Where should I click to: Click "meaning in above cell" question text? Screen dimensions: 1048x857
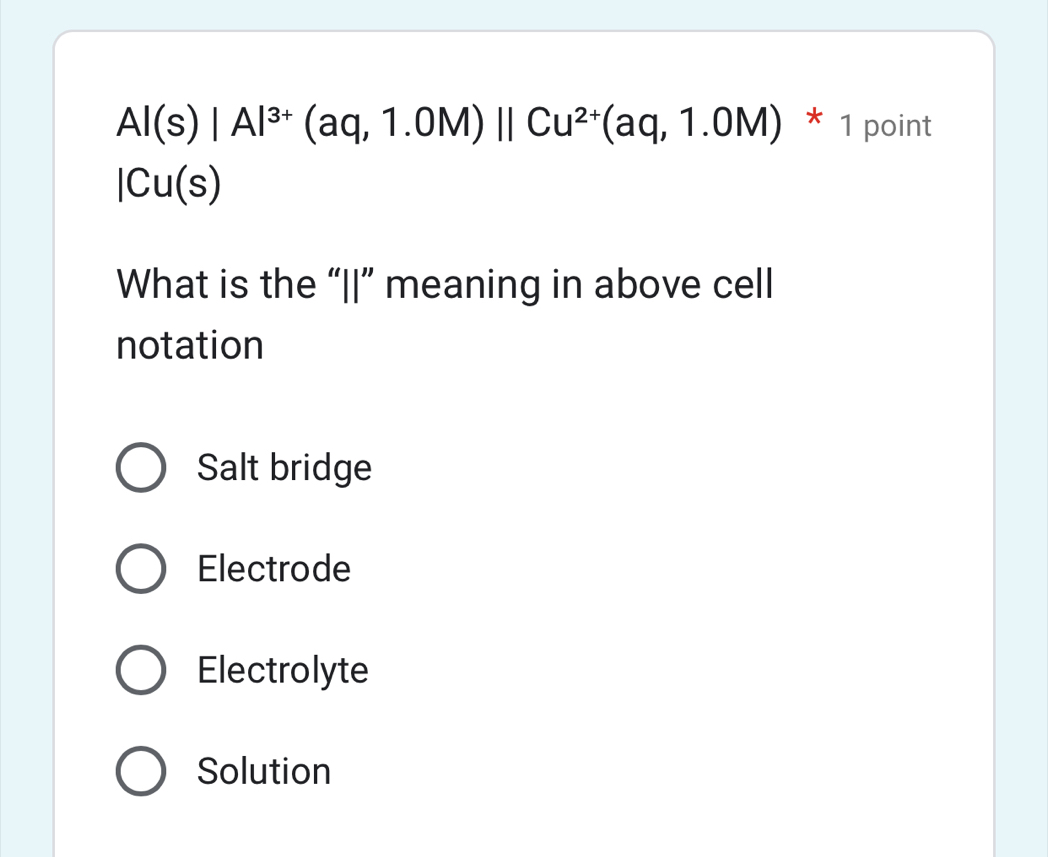[580, 285]
